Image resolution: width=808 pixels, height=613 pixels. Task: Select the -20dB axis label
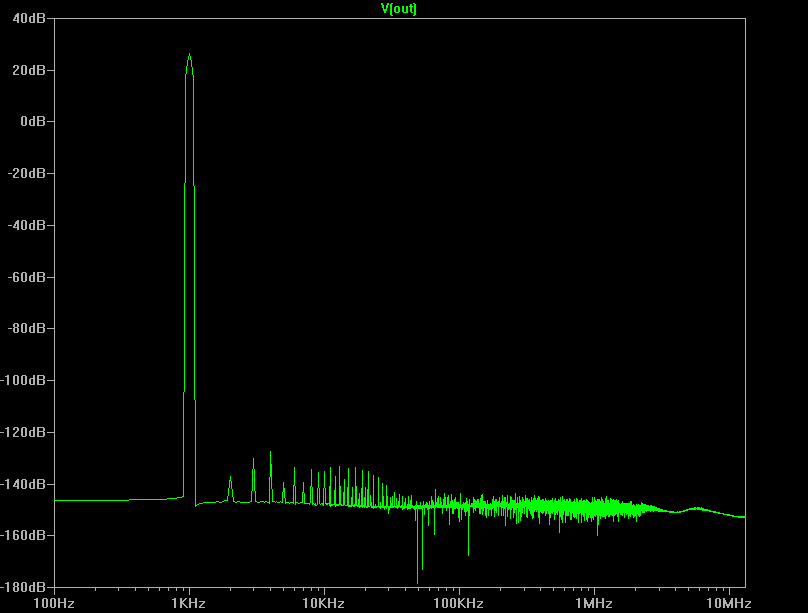[x=26, y=174]
